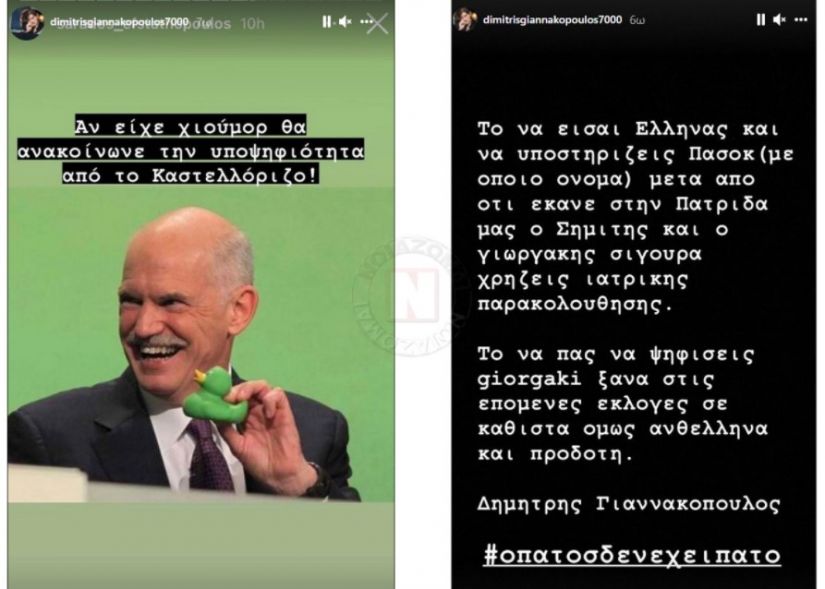
Task: Open dimitrisgiannakopoulos7000 username on right story
Action: (x=552, y=19)
